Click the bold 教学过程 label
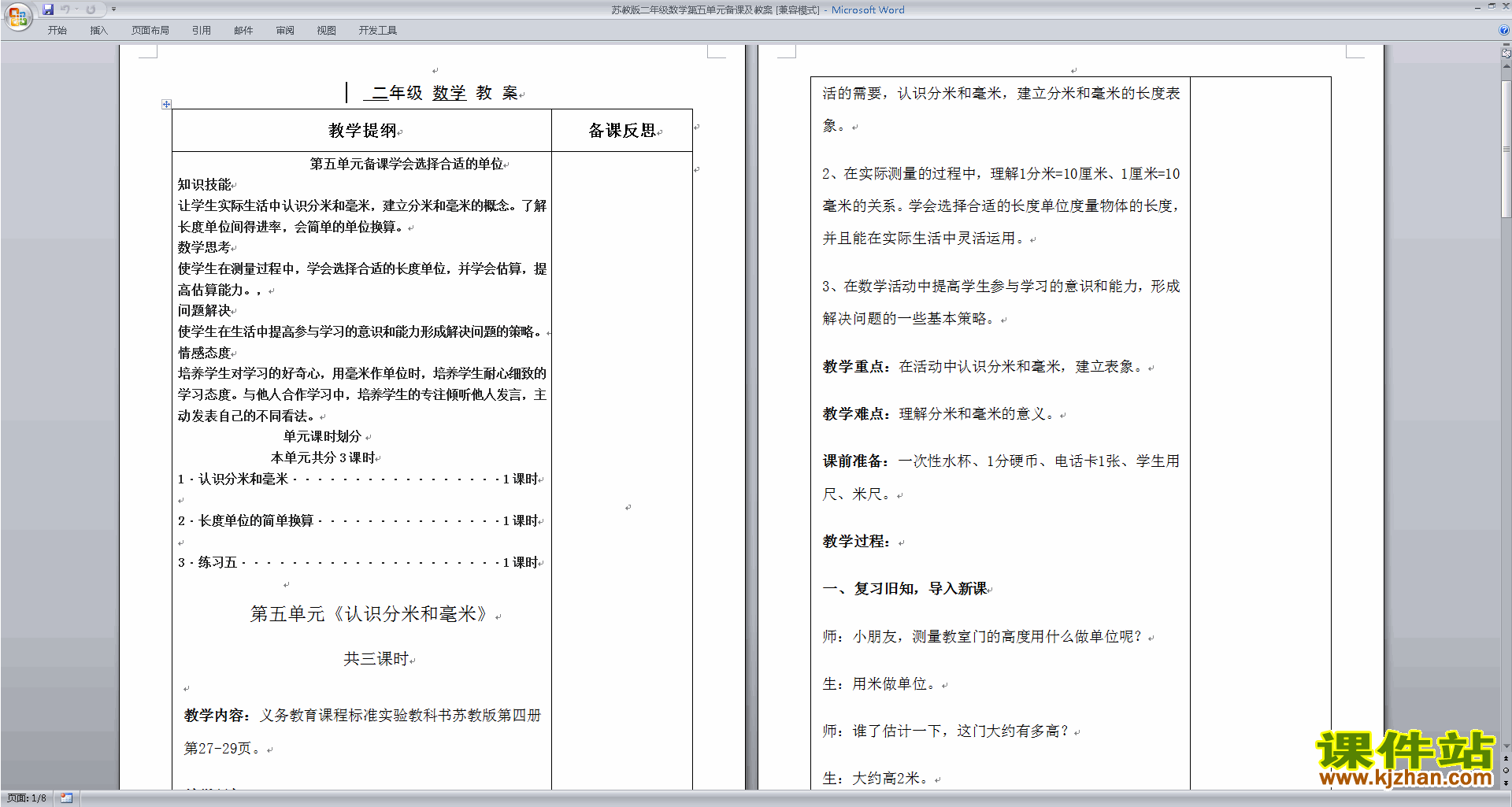Image resolution: width=1512 pixels, height=807 pixels. coord(856,542)
